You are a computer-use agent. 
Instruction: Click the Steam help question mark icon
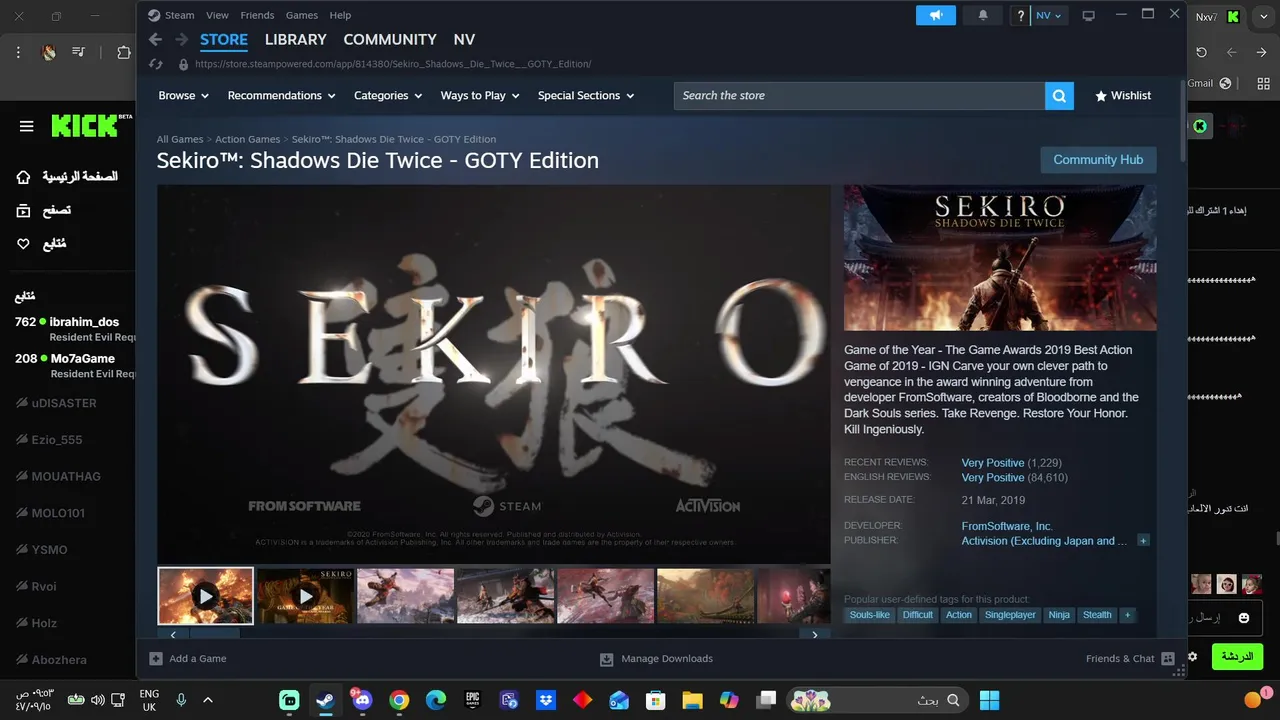(1020, 16)
